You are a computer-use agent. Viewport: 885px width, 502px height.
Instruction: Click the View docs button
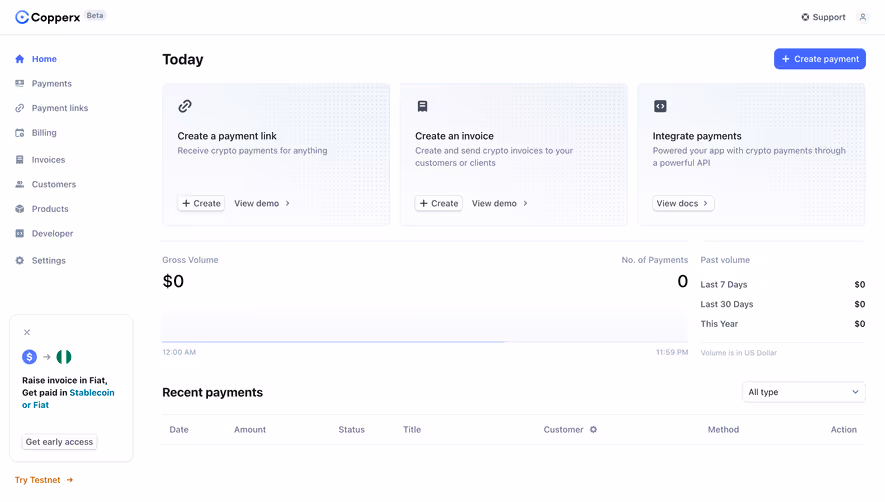(x=683, y=203)
